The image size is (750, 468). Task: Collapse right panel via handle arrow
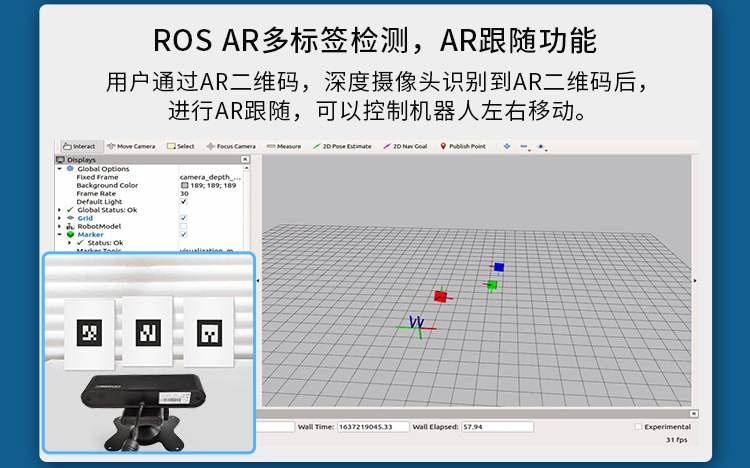click(x=695, y=281)
